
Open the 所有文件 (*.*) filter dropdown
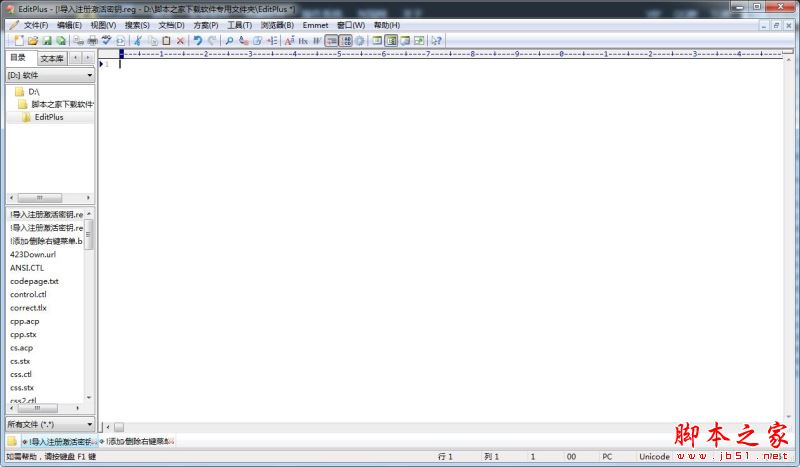[50, 424]
